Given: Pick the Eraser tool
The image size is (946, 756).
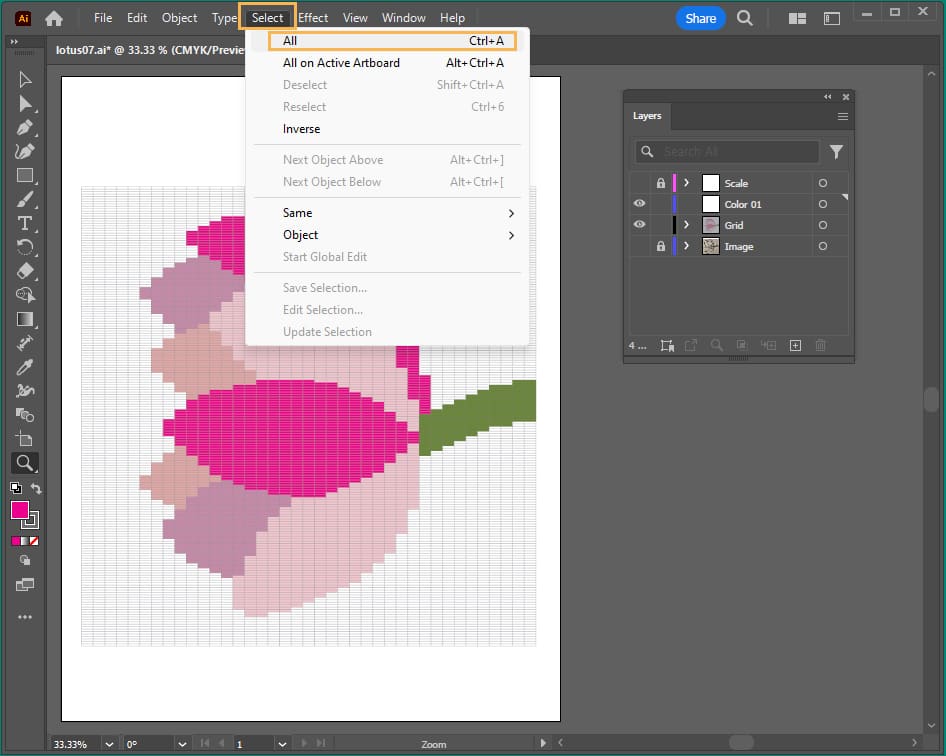Looking at the screenshot, I should (25, 271).
